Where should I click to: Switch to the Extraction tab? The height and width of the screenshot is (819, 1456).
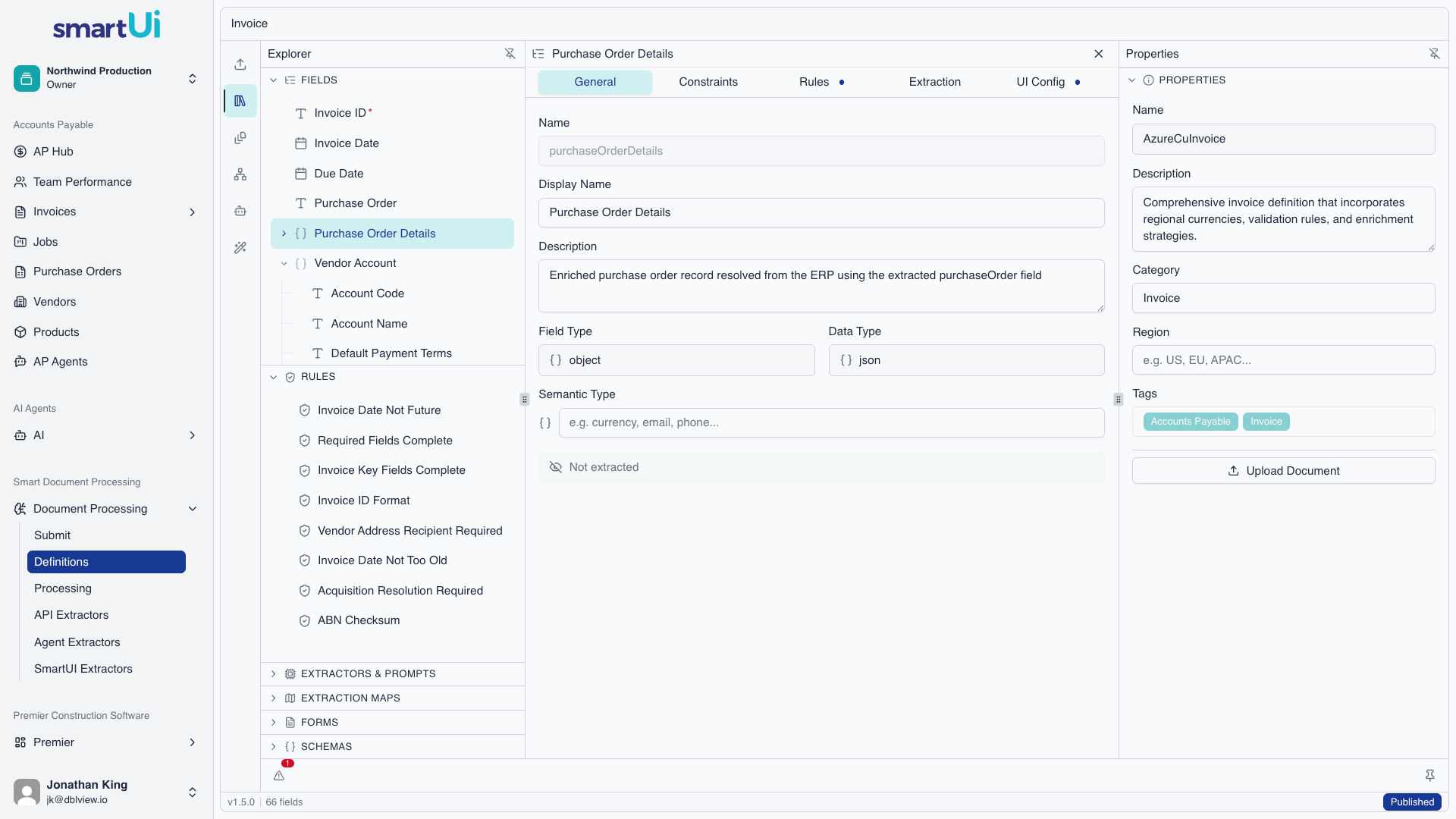935,82
